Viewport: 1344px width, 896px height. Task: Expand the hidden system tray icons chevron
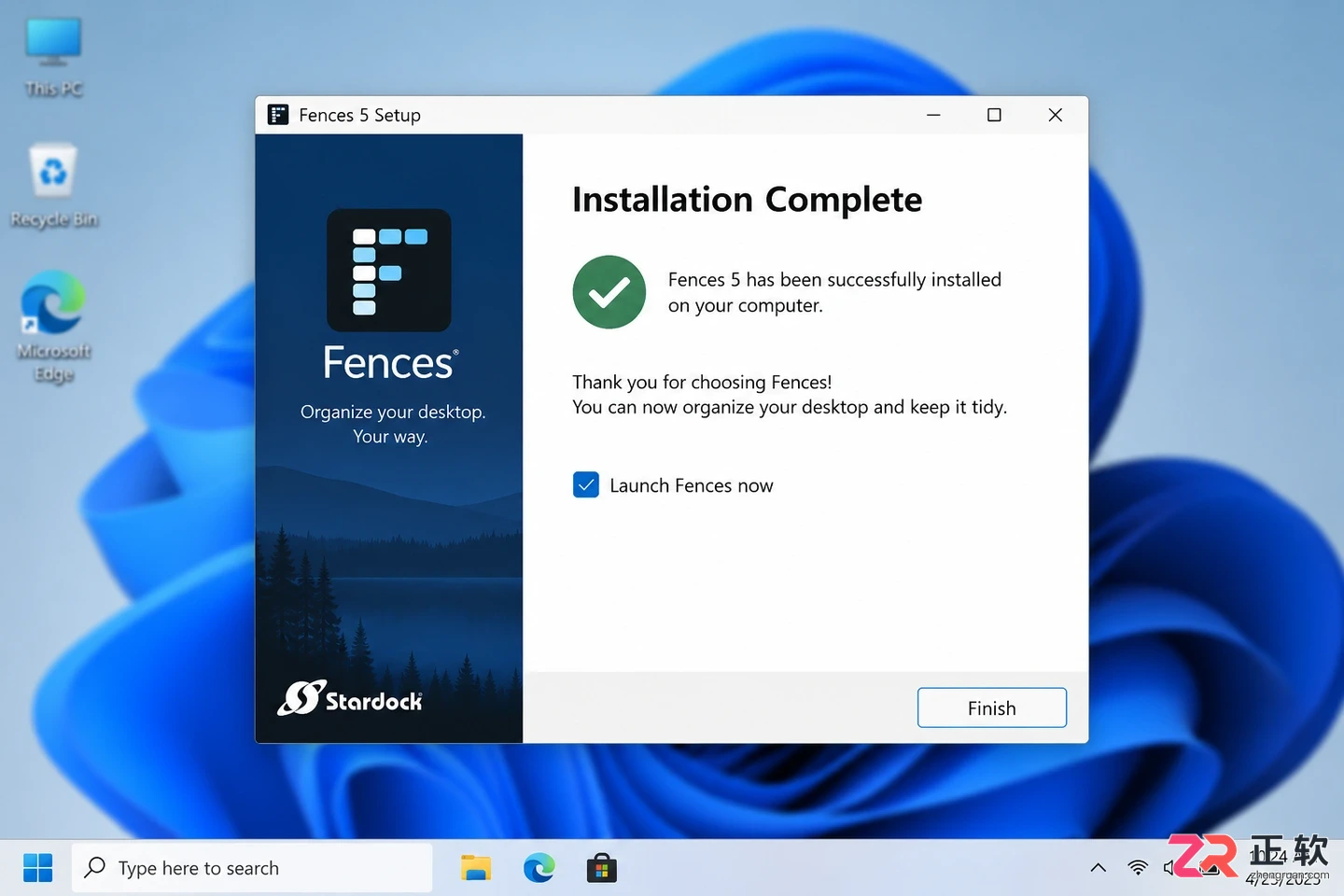coord(1099,868)
